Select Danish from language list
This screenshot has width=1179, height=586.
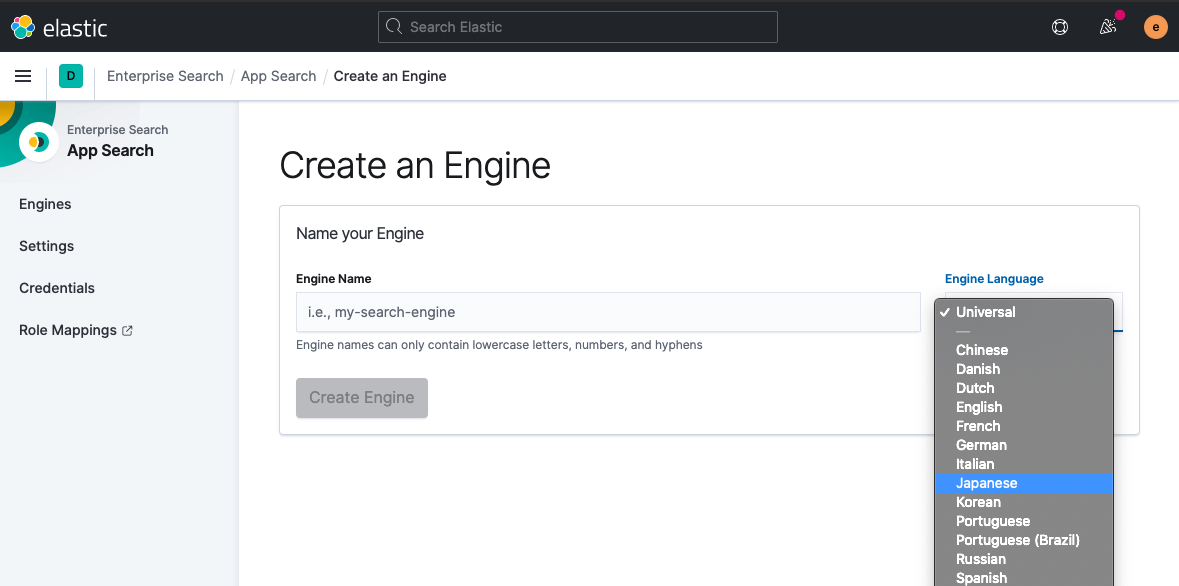pyautogui.click(x=1023, y=369)
